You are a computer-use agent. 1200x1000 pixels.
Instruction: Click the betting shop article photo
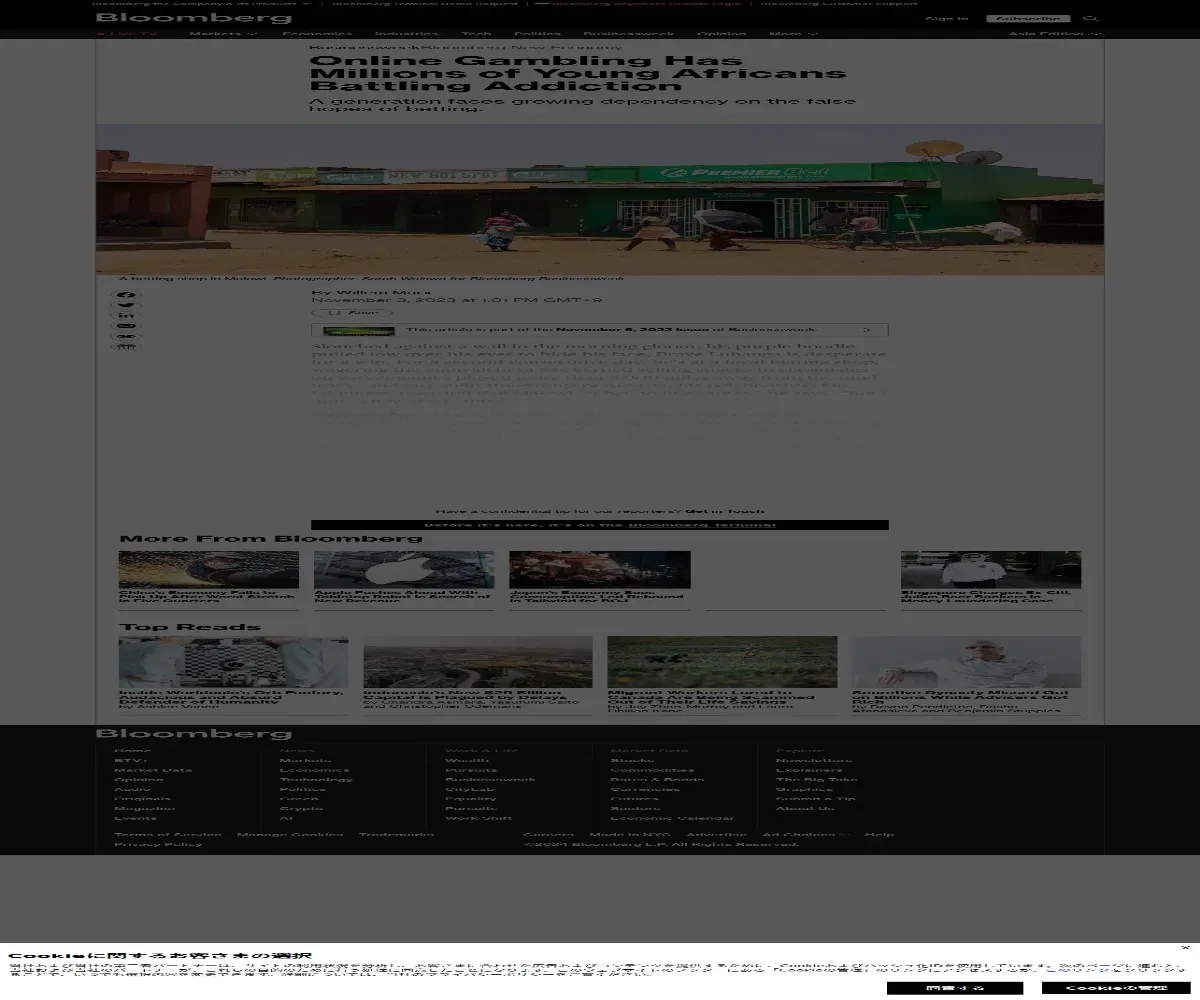click(x=600, y=199)
